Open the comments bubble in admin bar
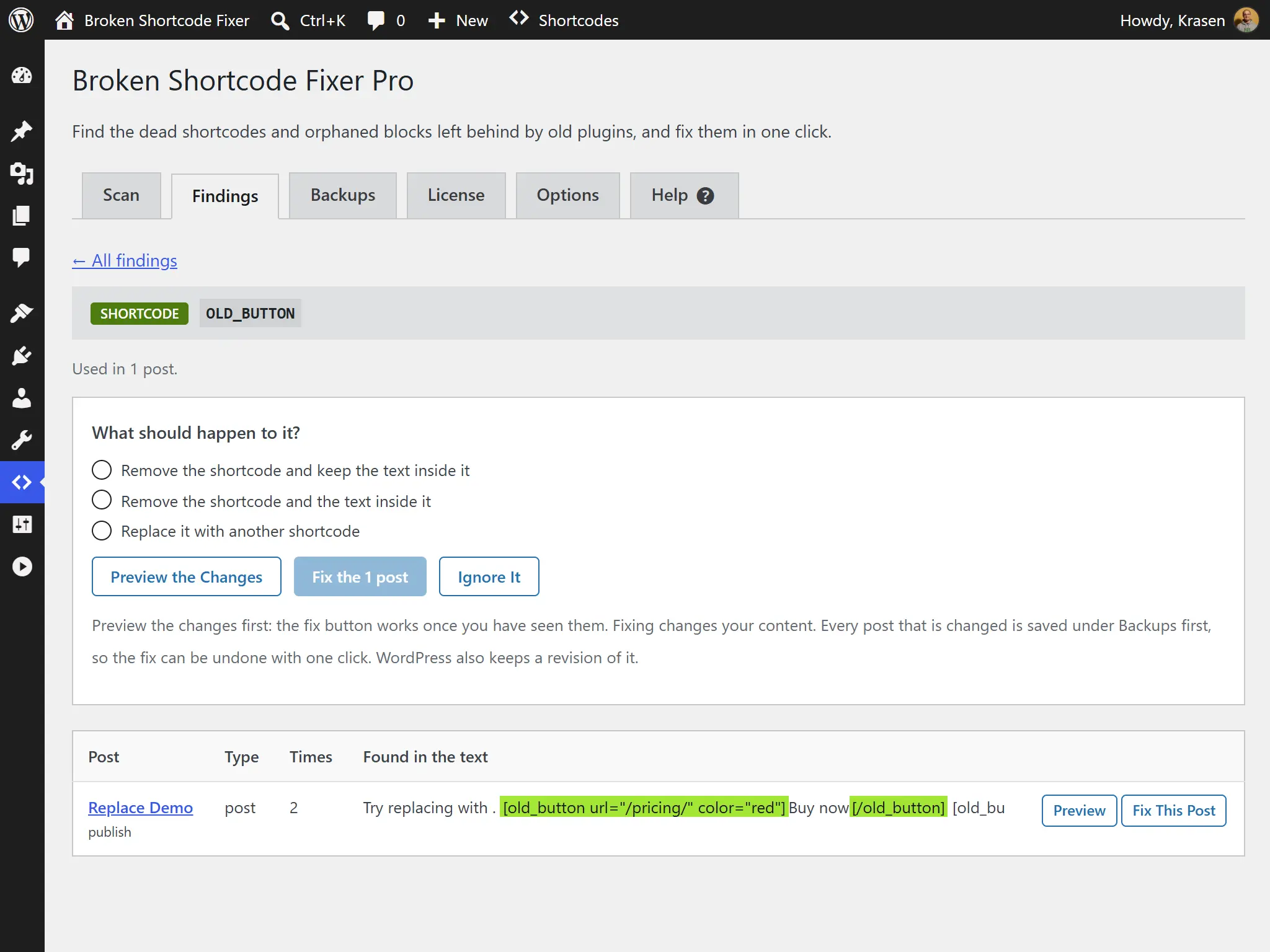 [386, 20]
